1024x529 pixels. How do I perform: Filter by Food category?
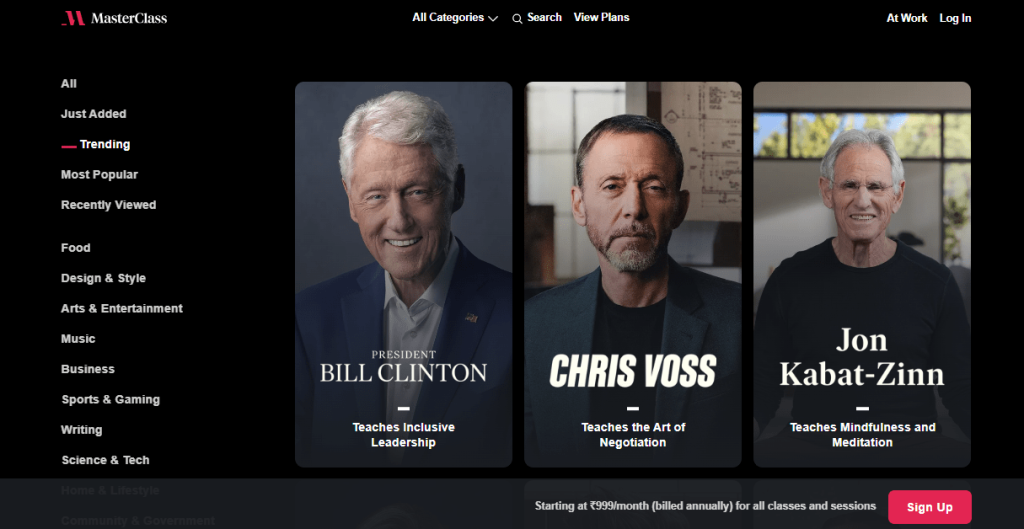pyautogui.click(x=76, y=248)
